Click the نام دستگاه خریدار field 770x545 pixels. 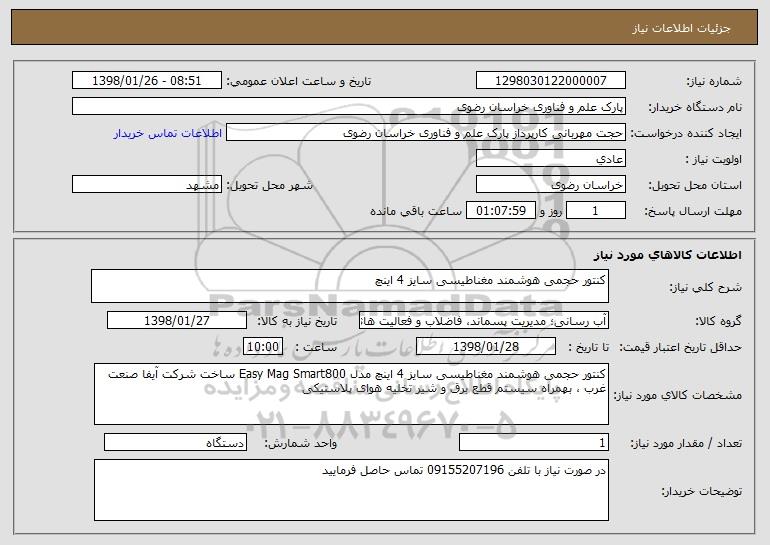click(x=349, y=107)
